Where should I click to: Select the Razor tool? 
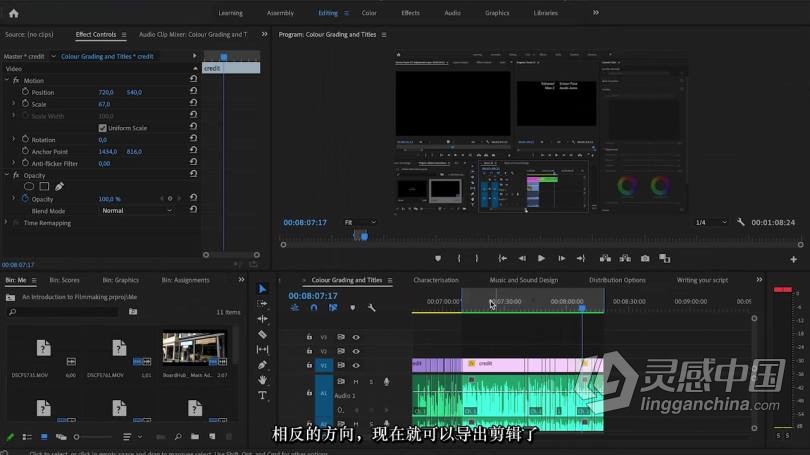(x=262, y=334)
